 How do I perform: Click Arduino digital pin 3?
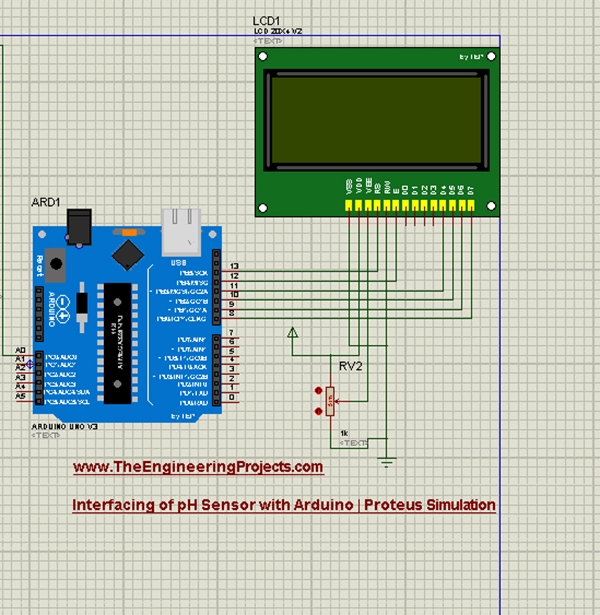(x=232, y=369)
